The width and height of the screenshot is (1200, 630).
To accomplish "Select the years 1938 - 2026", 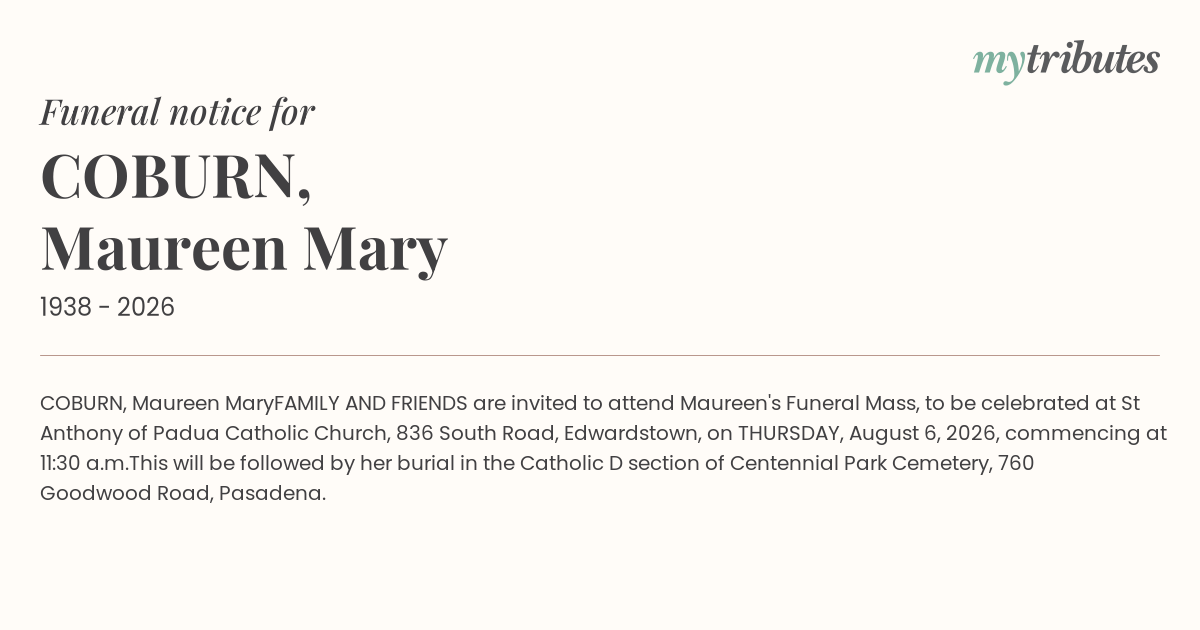I will (x=107, y=307).
